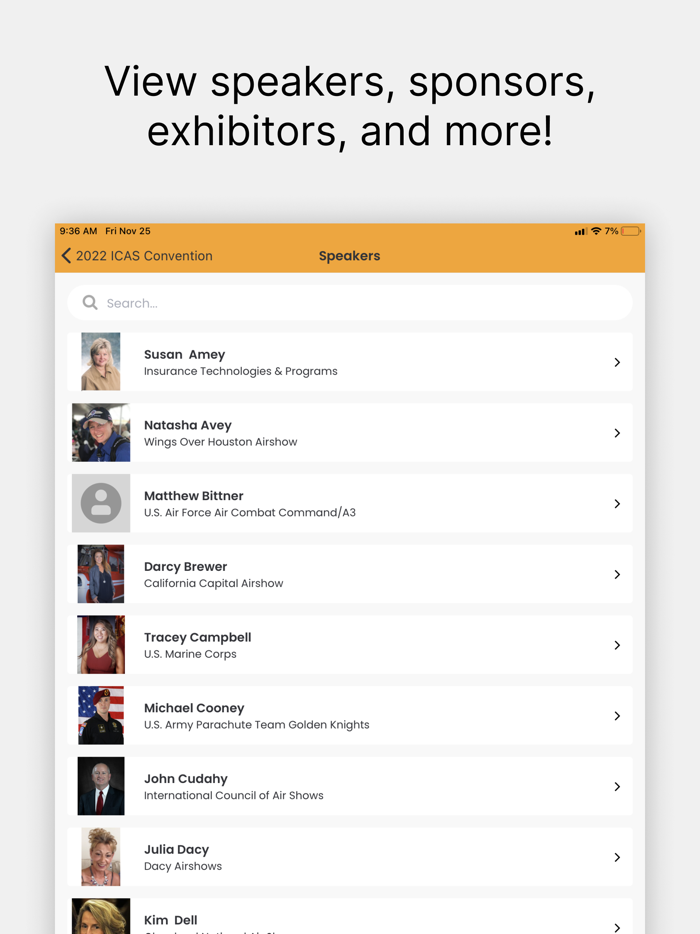Open Darcy Brewer's photo thumbnail
The image size is (700, 934).
tap(101, 574)
